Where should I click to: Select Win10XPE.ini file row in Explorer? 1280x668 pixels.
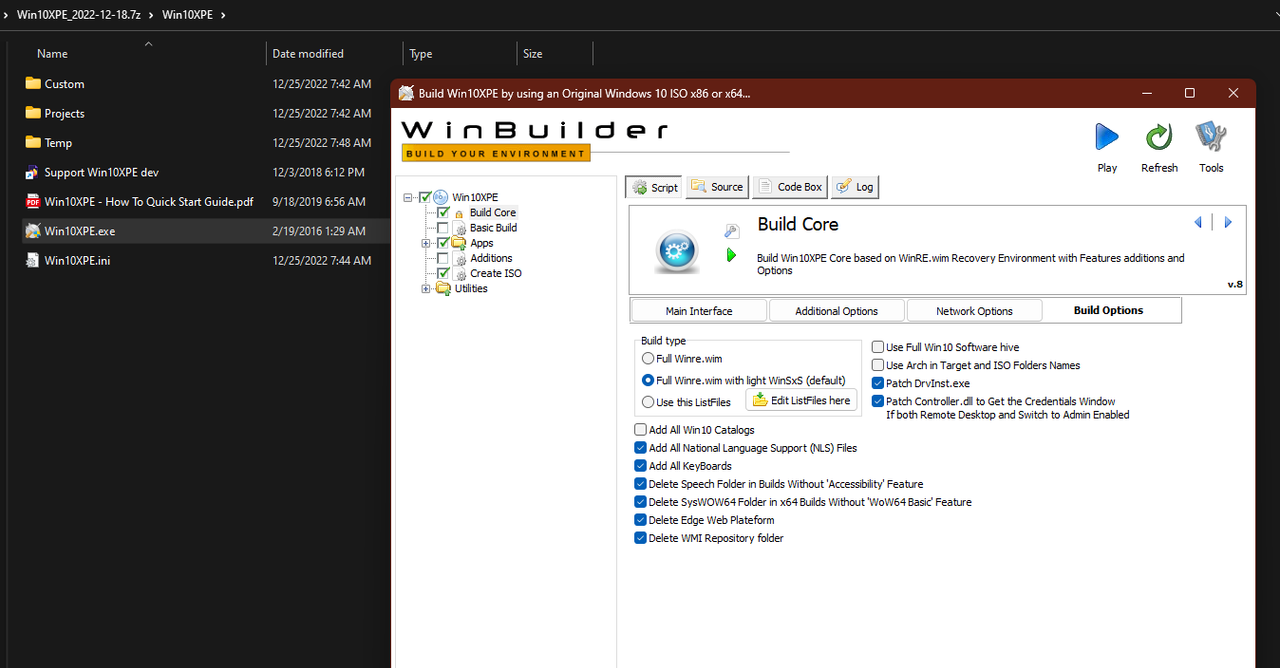pos(206,260)
